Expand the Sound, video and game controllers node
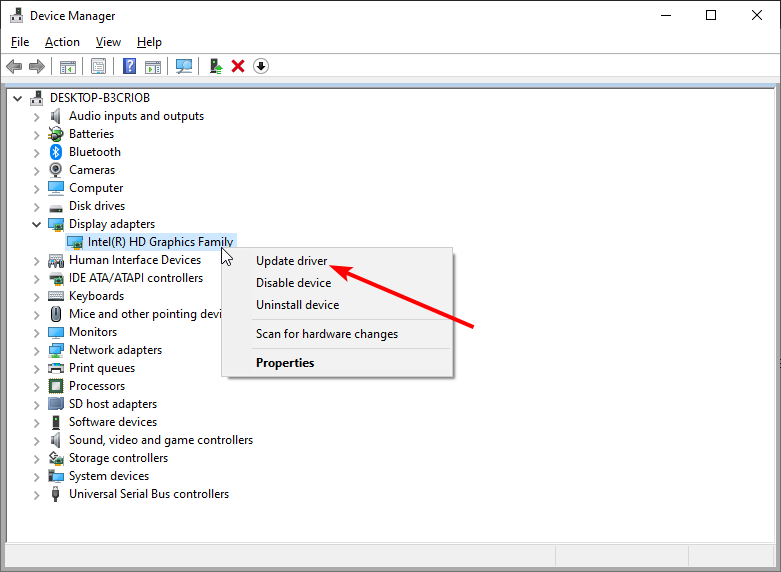781x572 pixels. click(x=37, y=440)
